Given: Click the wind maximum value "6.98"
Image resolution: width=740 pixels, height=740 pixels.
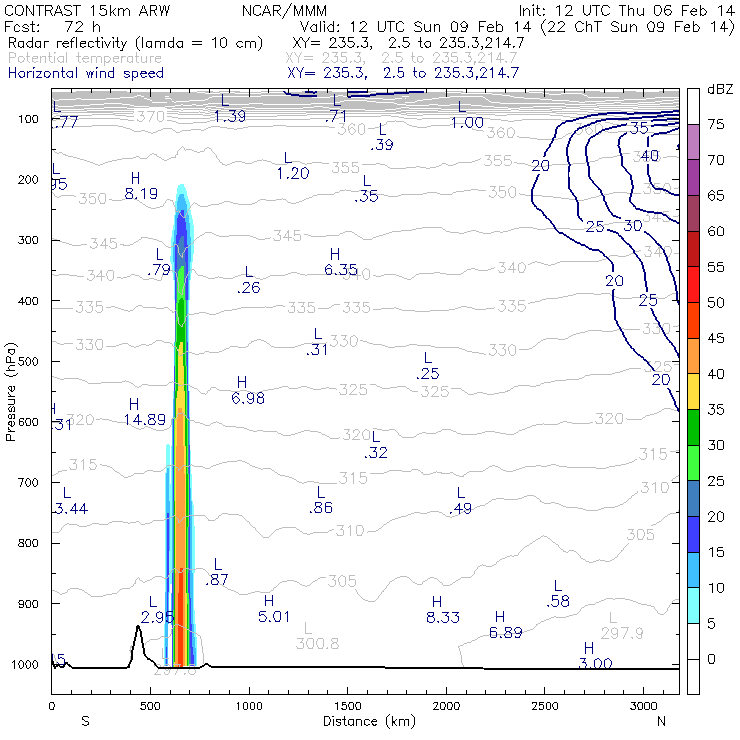Looking at the screenshot, I should tap(248, 398).
